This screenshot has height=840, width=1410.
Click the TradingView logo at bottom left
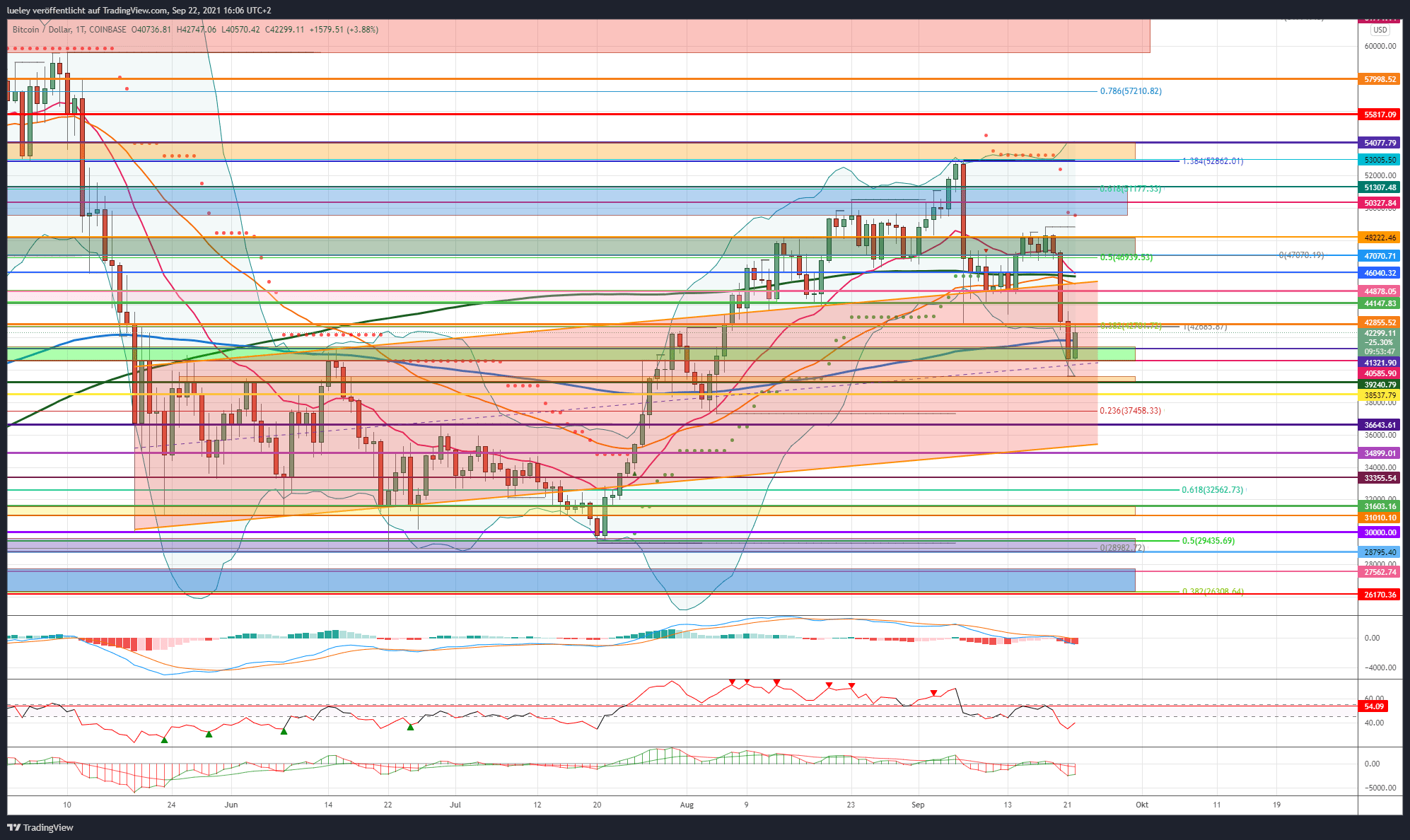click(x=40, y=827)
